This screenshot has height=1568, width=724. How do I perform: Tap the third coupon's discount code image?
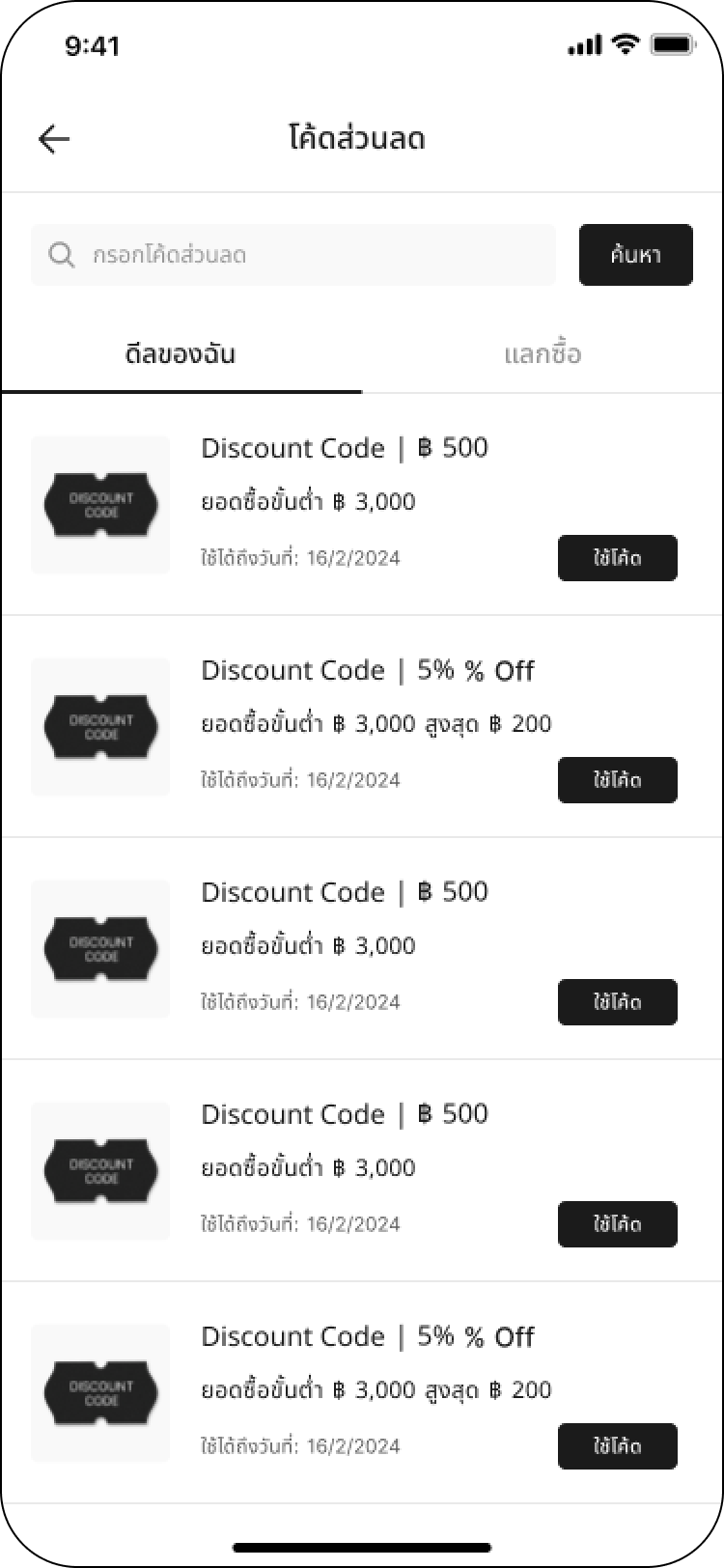click(100, 949)
